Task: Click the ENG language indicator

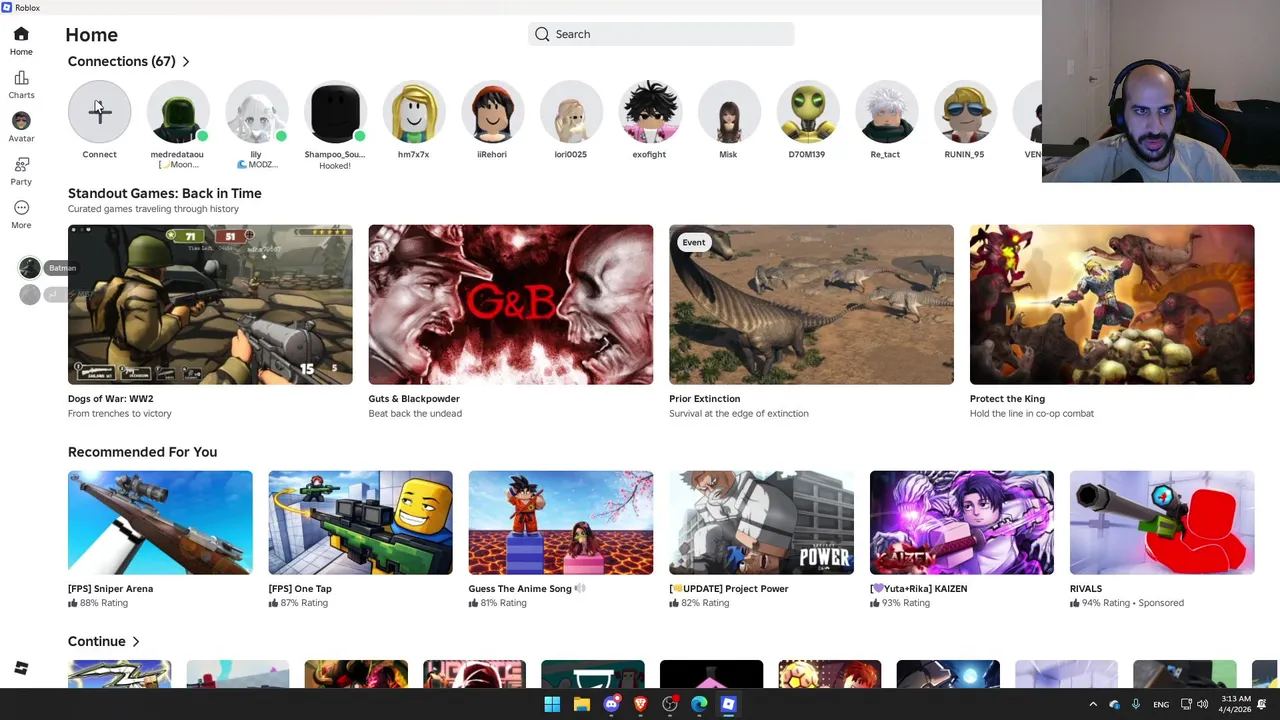Action: point(1161,704)
